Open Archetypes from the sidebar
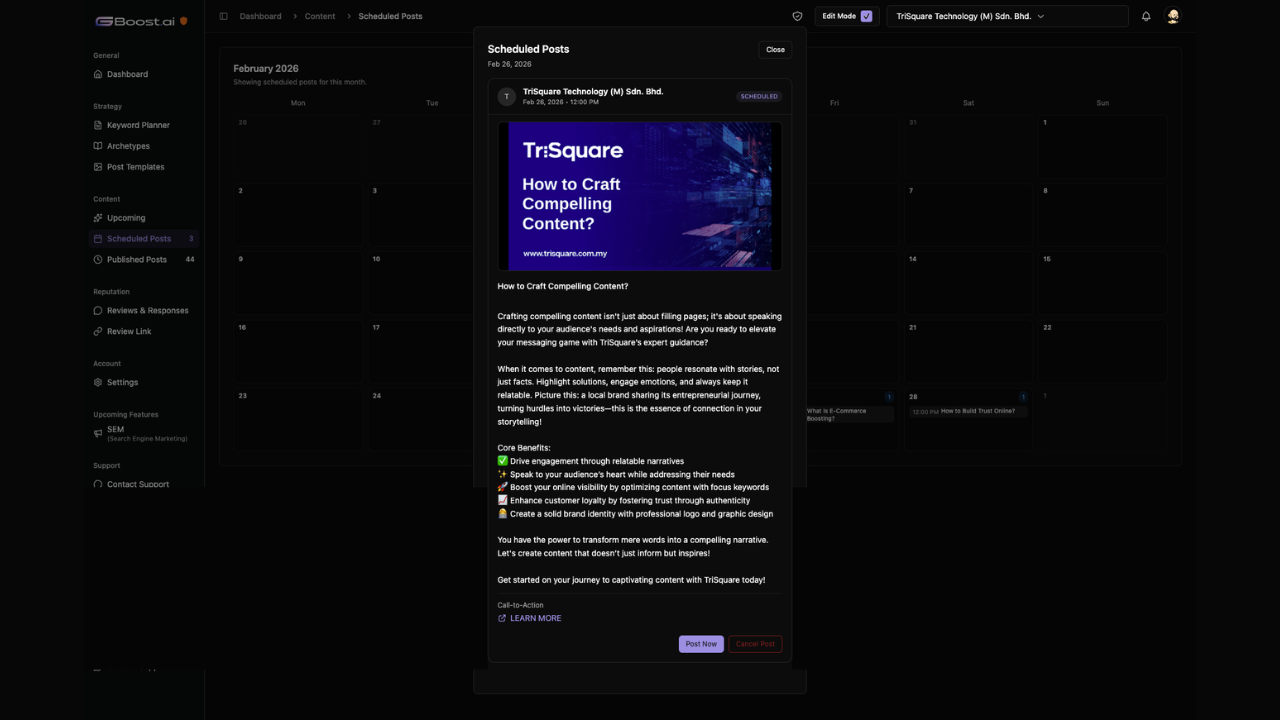This screenshot has width=1280, height=720. [128, 146]
